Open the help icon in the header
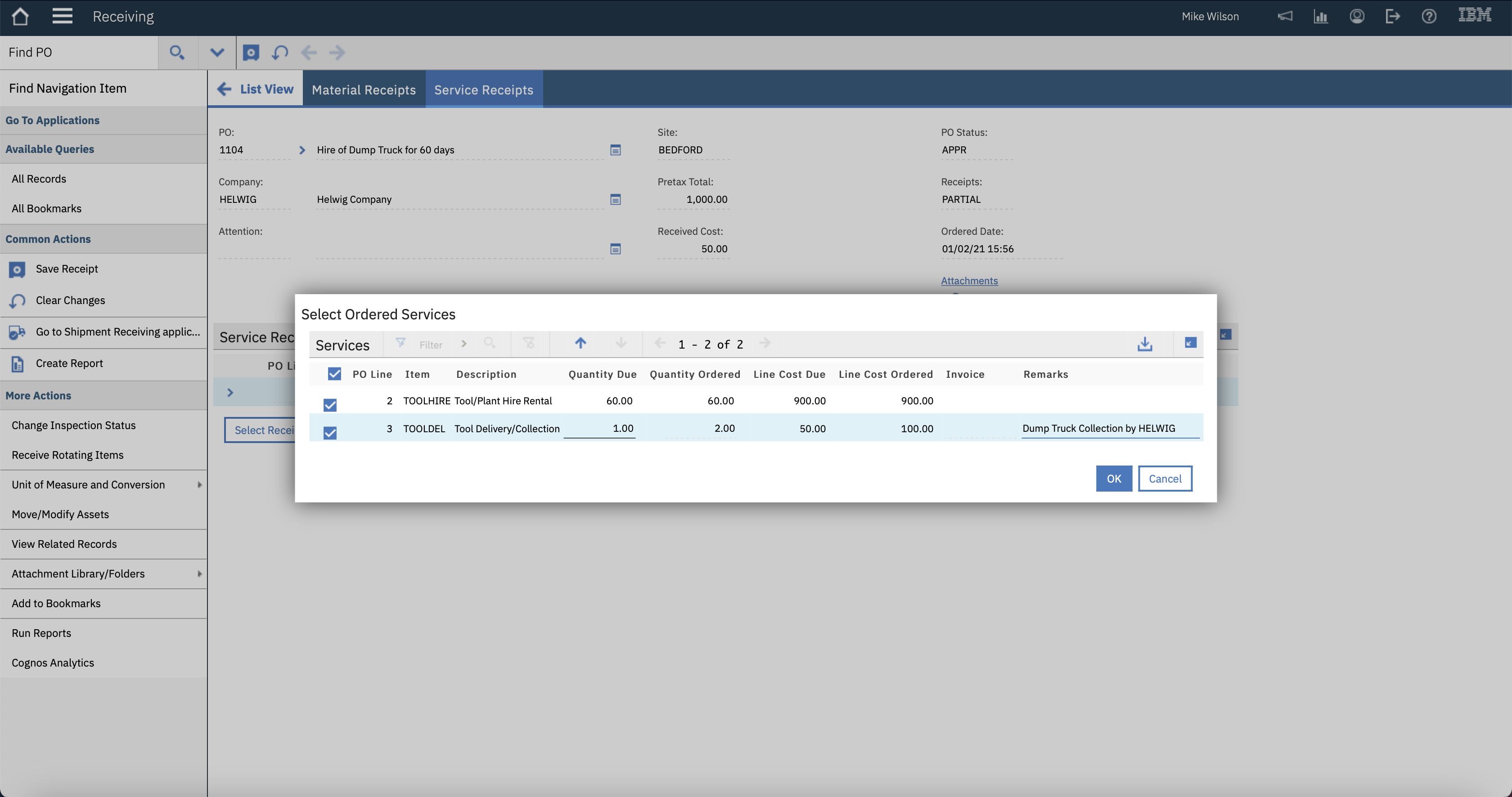 (x=1429, y=16)
